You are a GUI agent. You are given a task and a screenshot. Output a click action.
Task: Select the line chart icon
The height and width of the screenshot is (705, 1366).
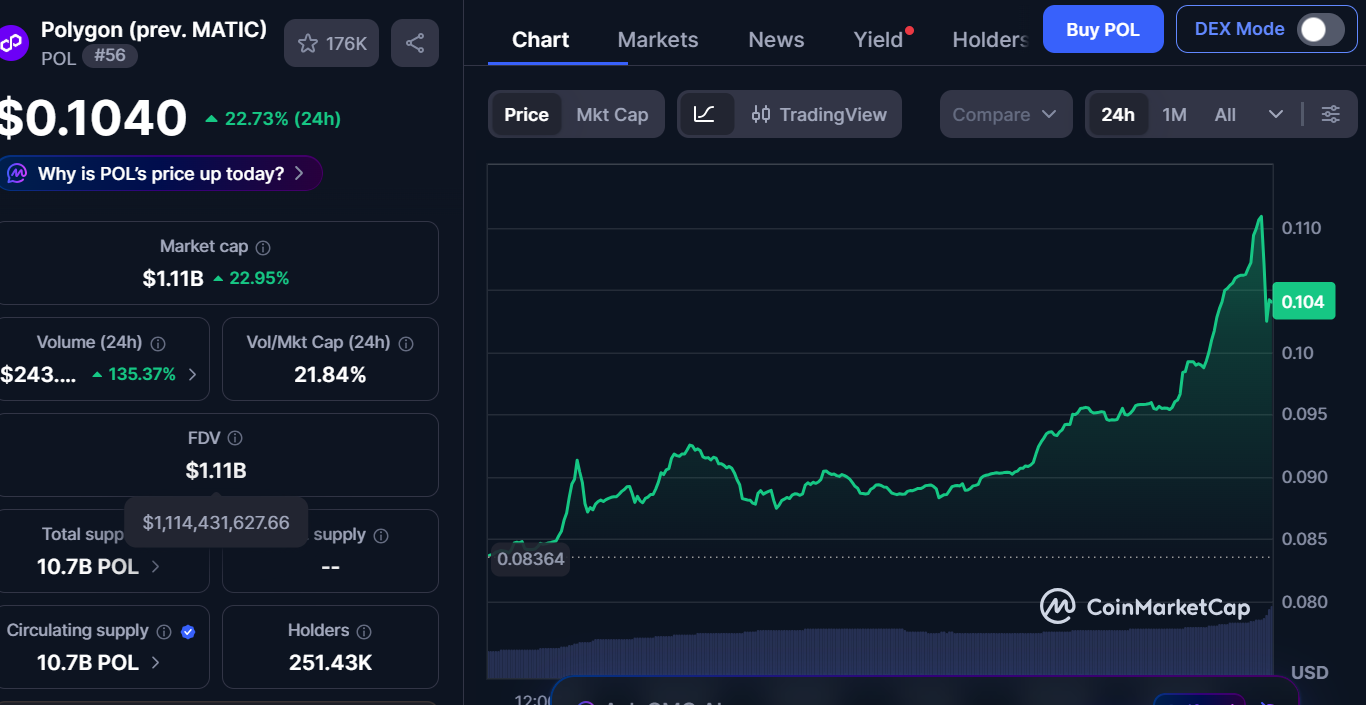tap(705, 114)
